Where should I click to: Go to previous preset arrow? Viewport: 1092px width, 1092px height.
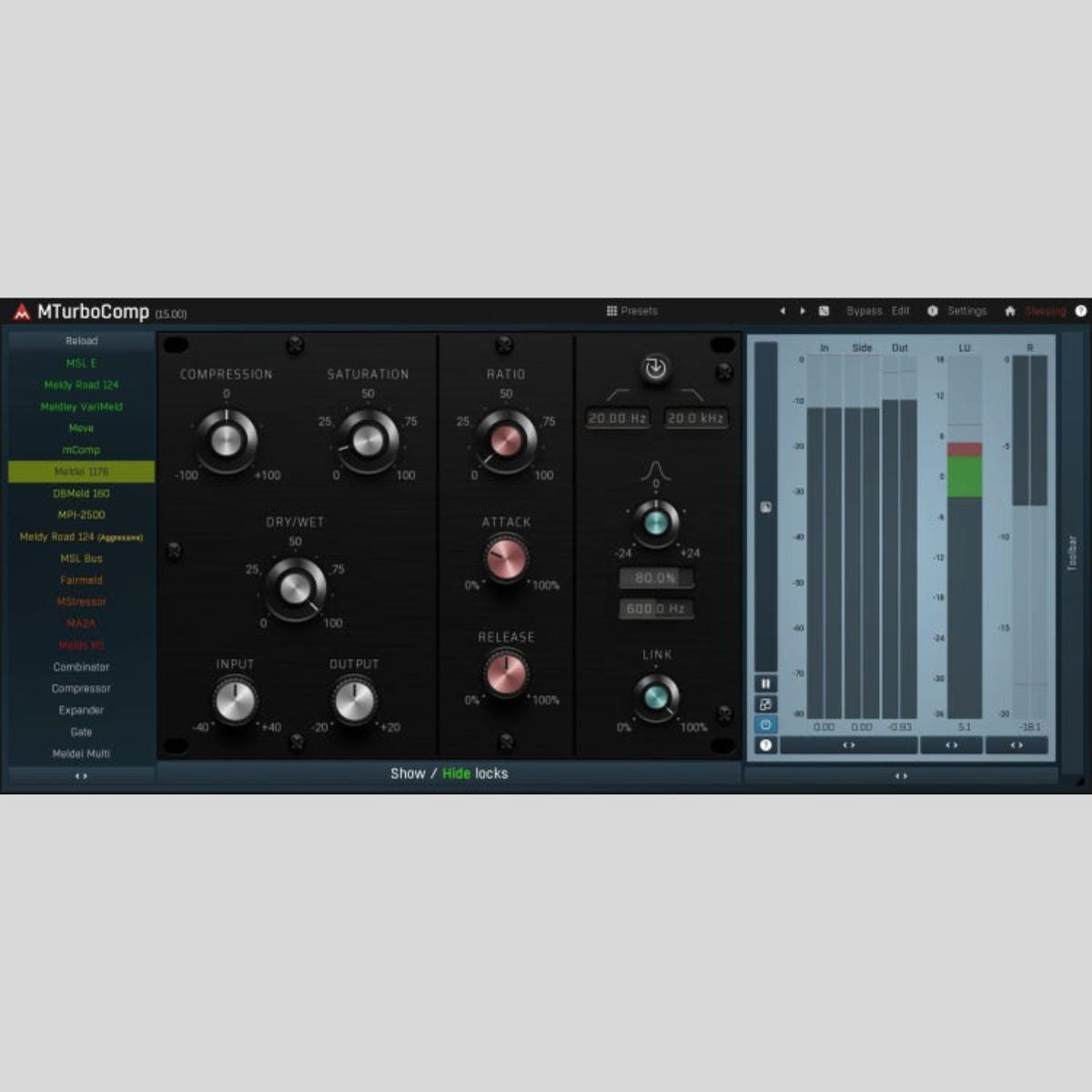point(782,310)
